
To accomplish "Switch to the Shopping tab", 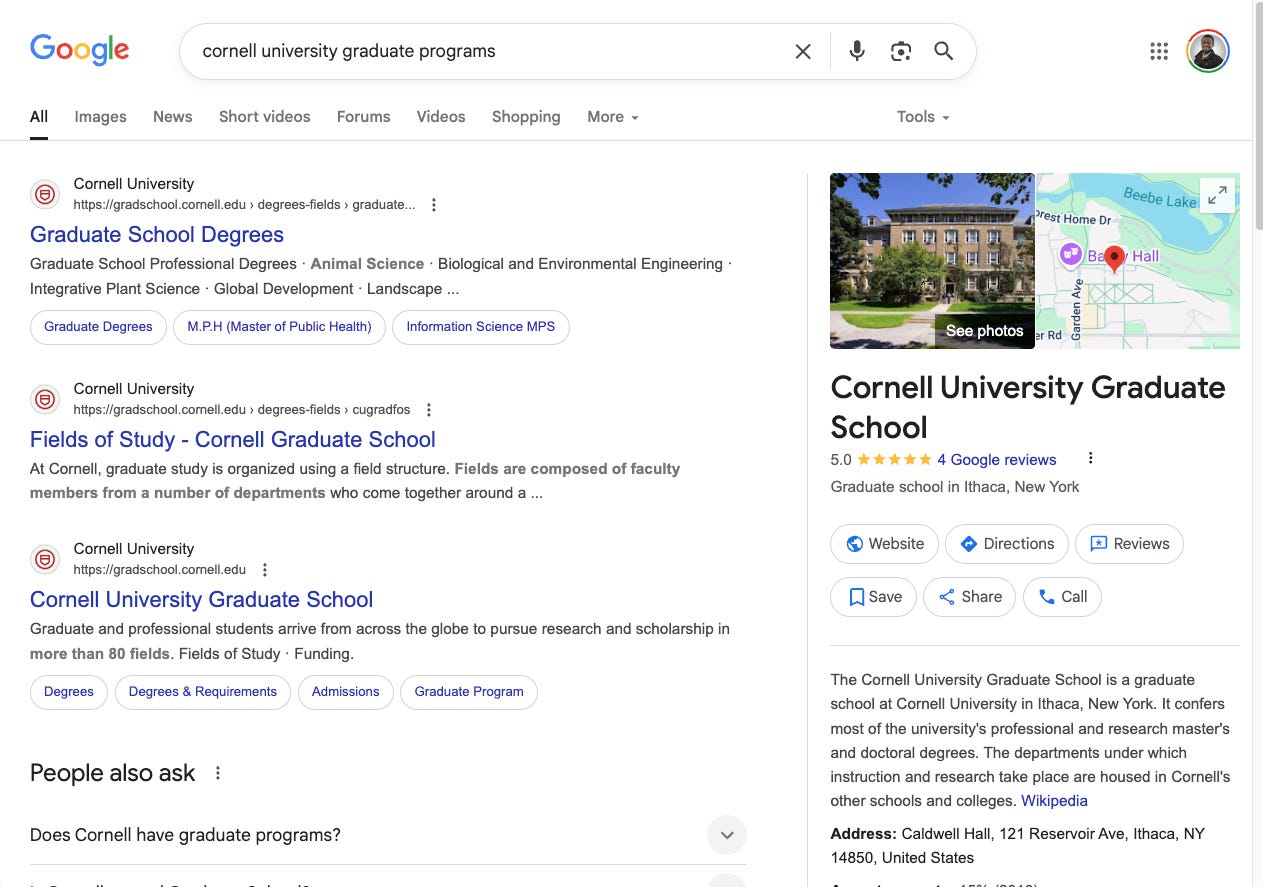I will point(526,117).
